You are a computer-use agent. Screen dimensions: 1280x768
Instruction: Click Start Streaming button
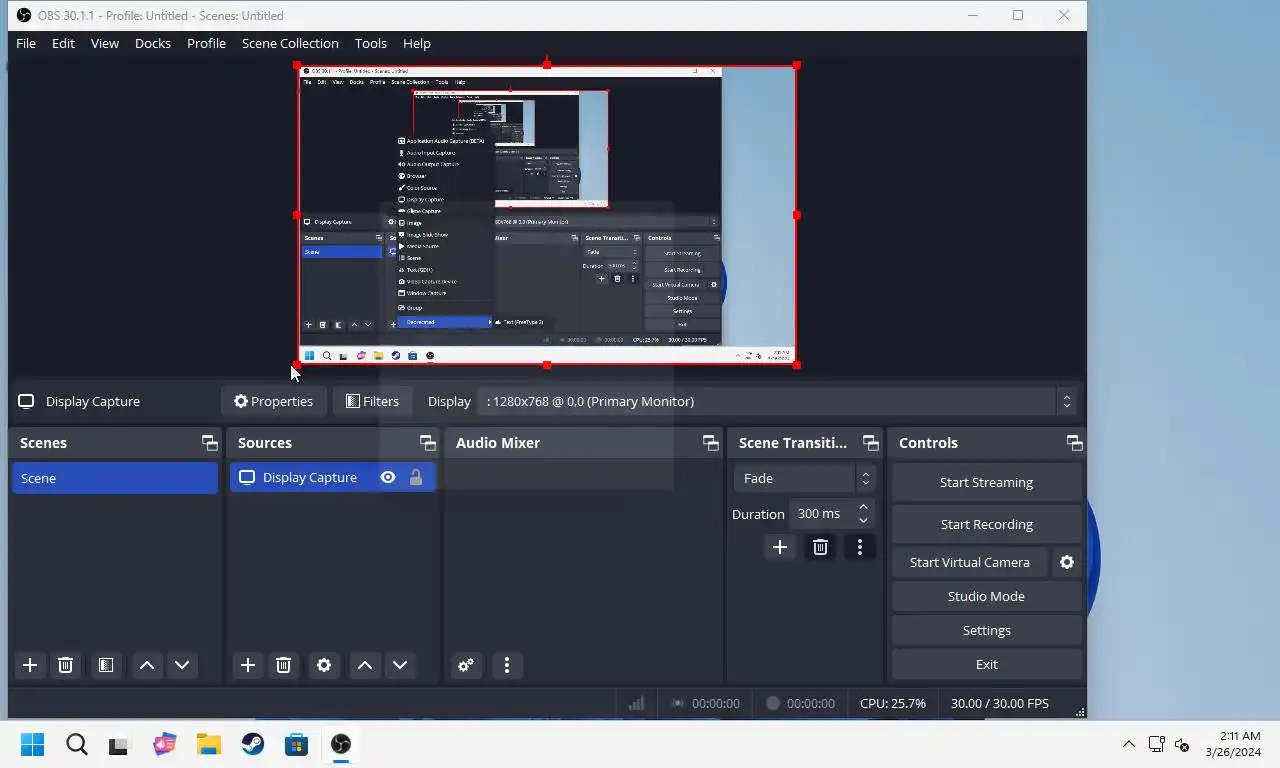click(x=986, y=482)
